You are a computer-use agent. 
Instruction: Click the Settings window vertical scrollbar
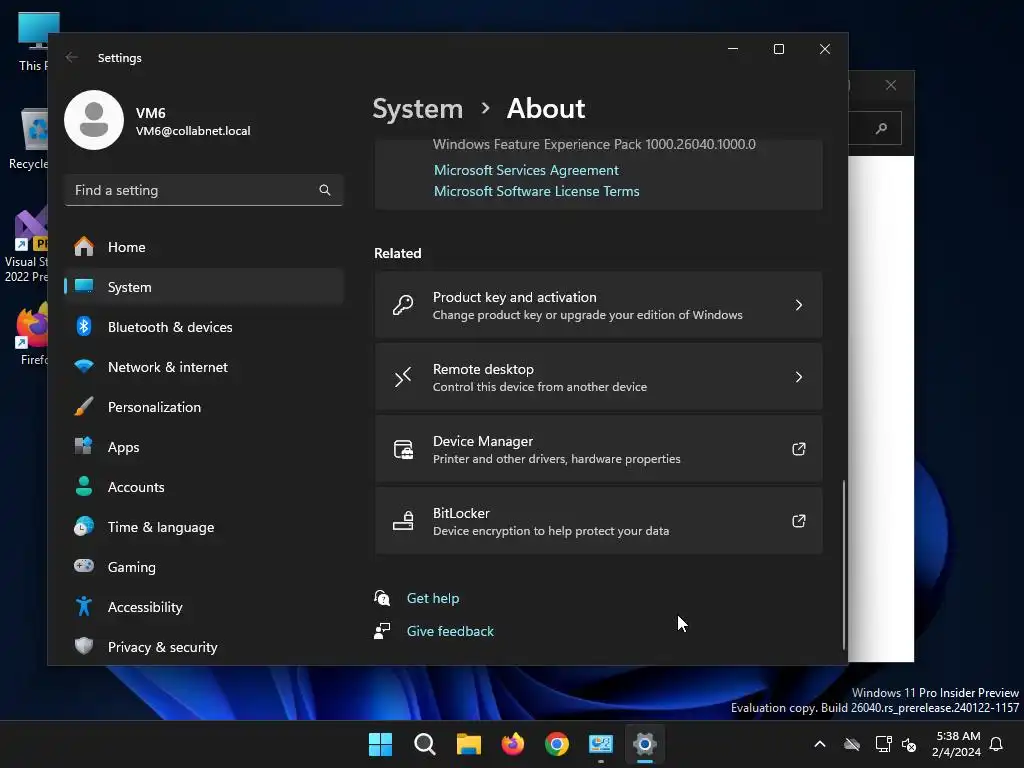point(844,565)
